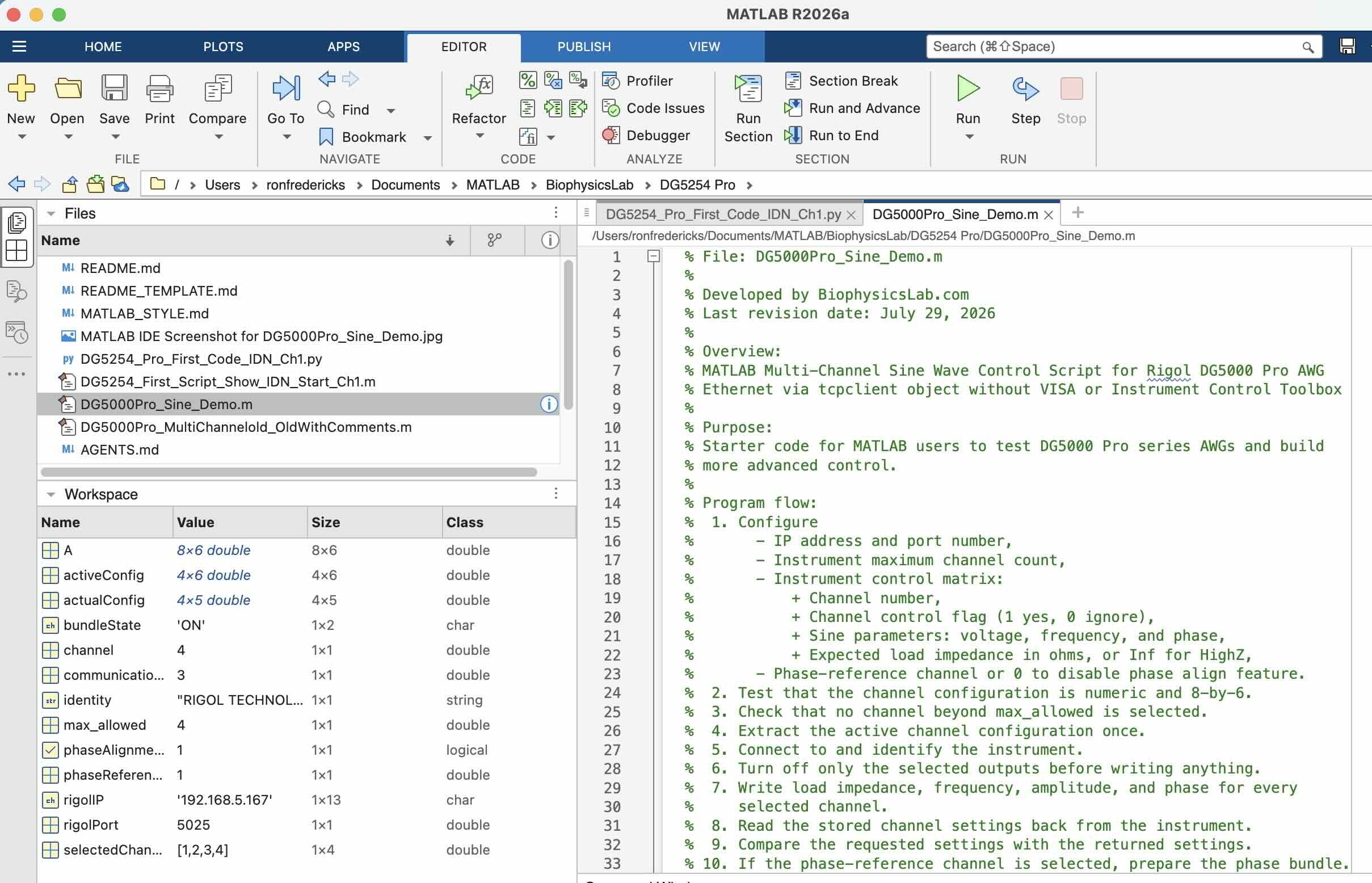Add a new editor tab
This screenshot has height=883, width=1372.
pyautogui.click(x=1078, y=213)
